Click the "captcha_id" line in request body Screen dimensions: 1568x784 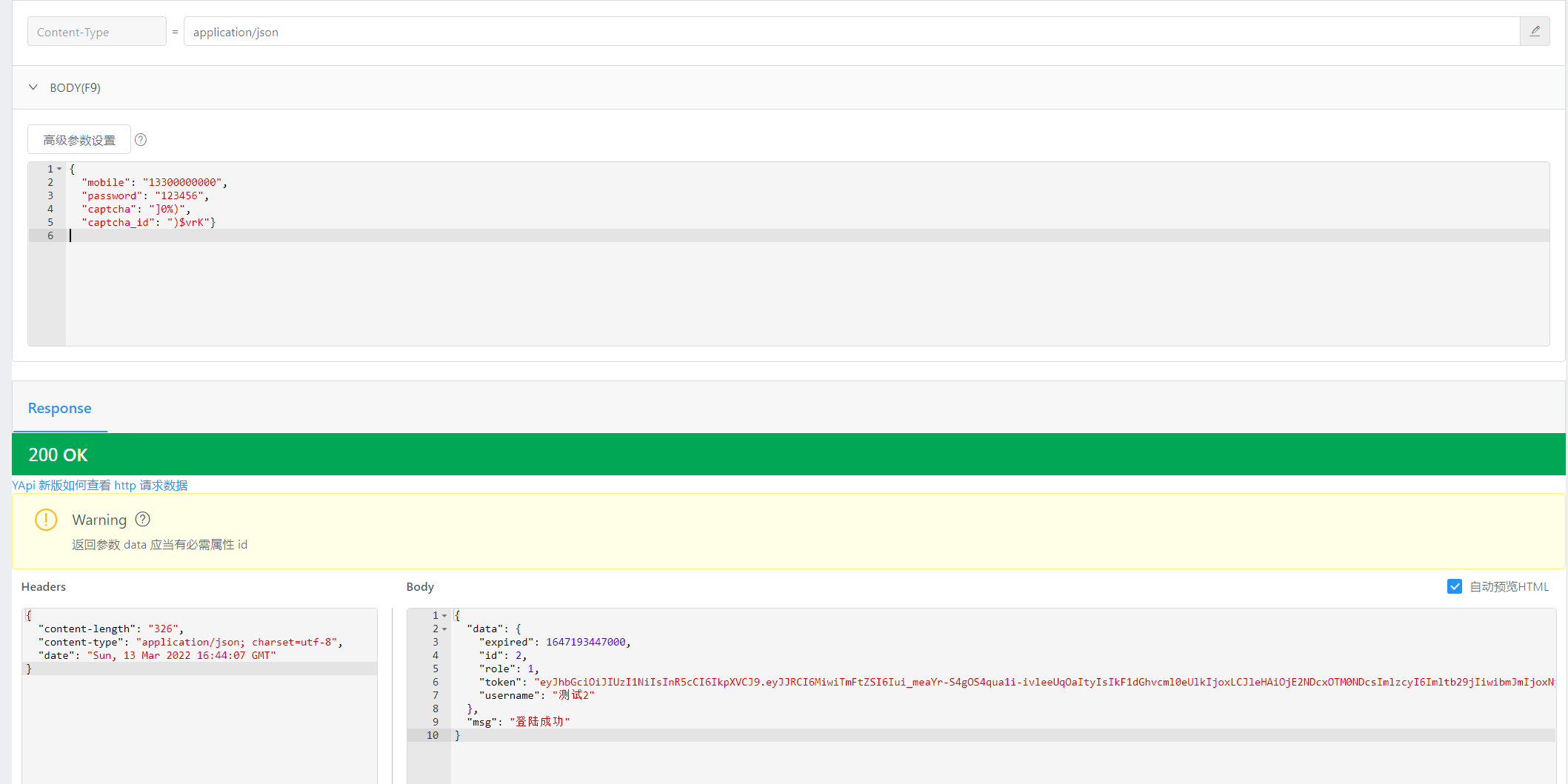(148, 222)
